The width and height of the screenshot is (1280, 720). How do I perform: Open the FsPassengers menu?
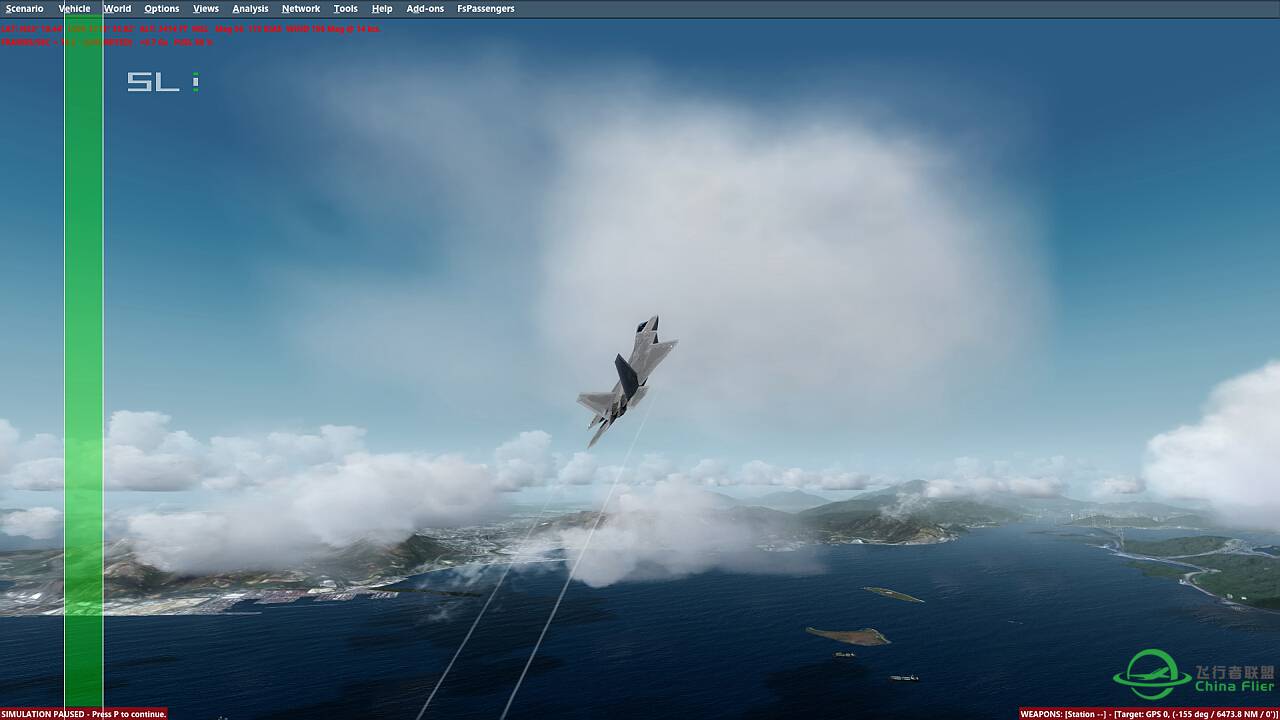click(486, 9)
